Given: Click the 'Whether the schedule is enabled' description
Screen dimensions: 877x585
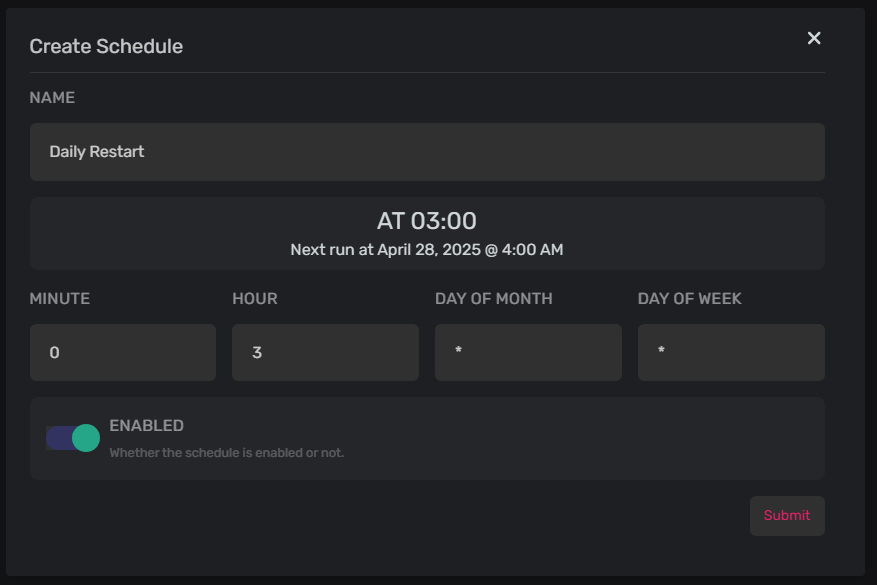Looking at the screenshot, I should 227,452.
